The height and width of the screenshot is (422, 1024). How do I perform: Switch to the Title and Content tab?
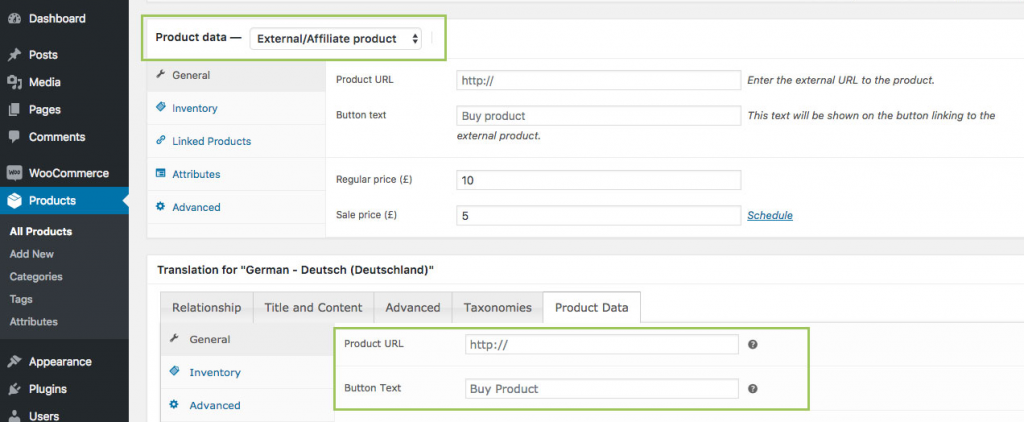[x=313, y=307]
